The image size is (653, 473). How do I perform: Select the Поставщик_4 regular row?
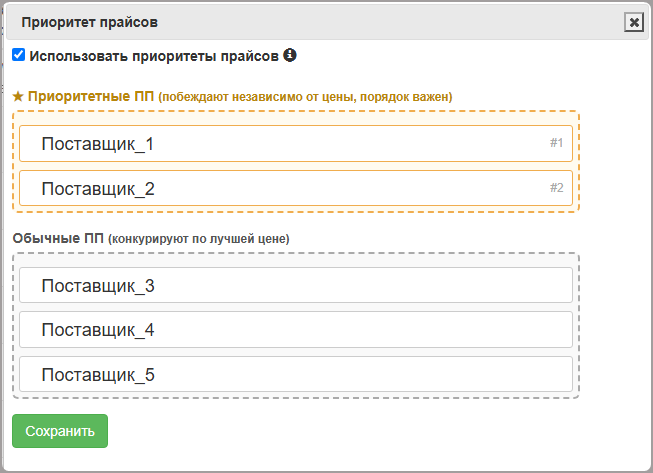(x=296, y=330)
